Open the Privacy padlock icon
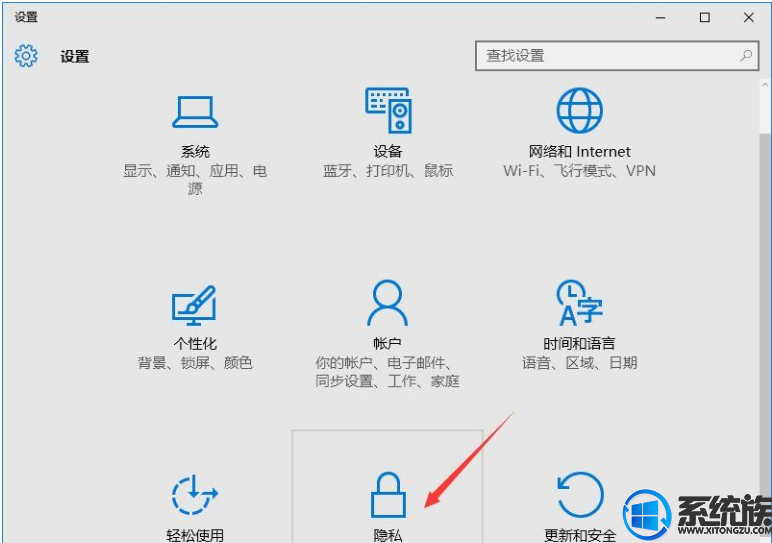772x543 pixels. pyautogui.click(x=388, y=494)
